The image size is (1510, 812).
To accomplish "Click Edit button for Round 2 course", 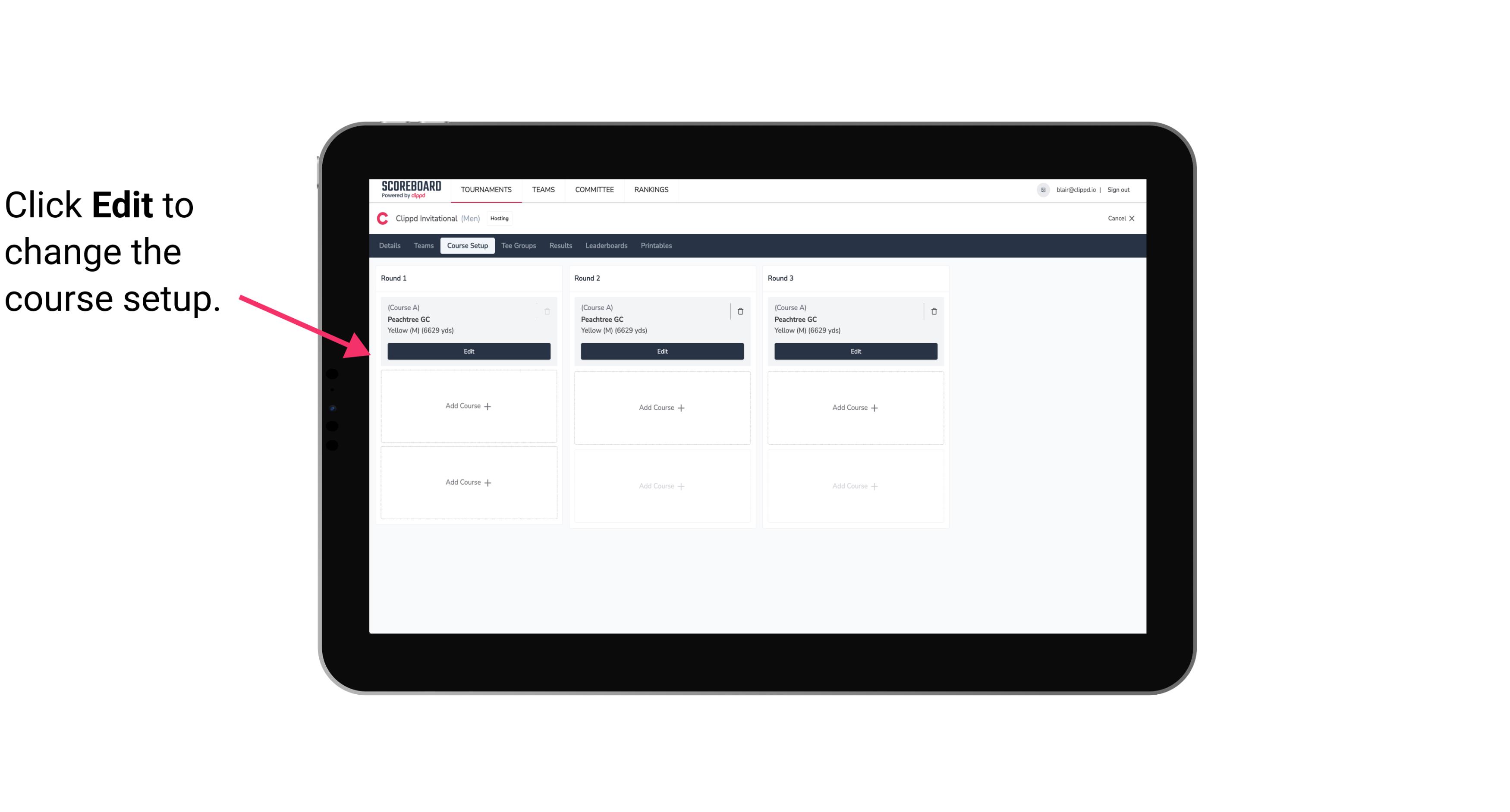I will [x=661, y=351].
